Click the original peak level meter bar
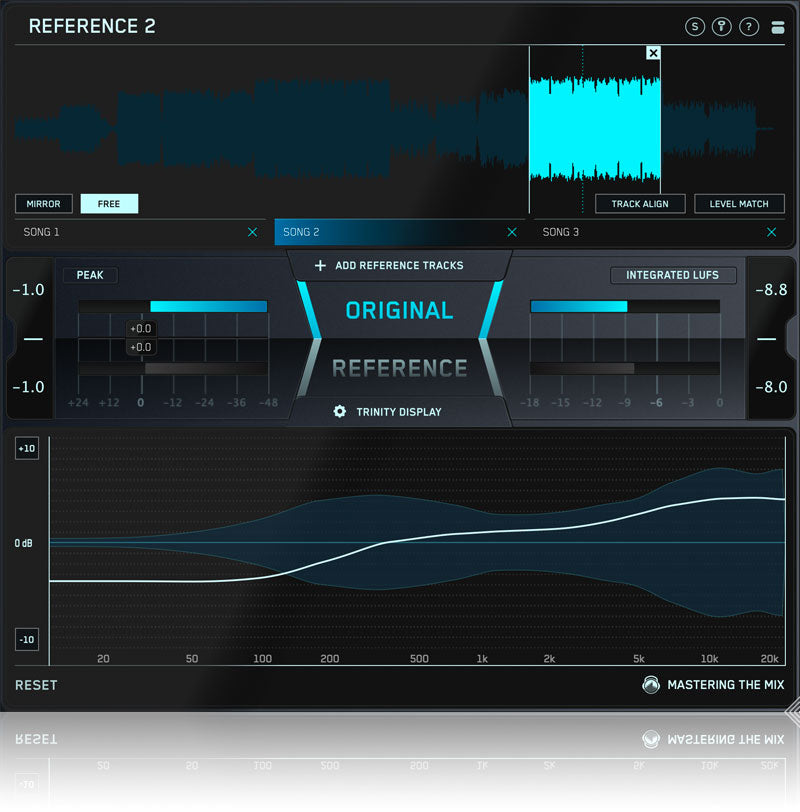The height and width of the screenshot is (812, 800). point(173,307)
